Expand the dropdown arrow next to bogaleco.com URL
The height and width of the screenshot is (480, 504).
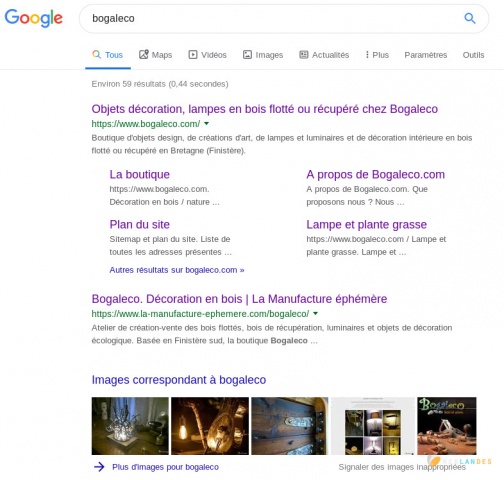207,124
